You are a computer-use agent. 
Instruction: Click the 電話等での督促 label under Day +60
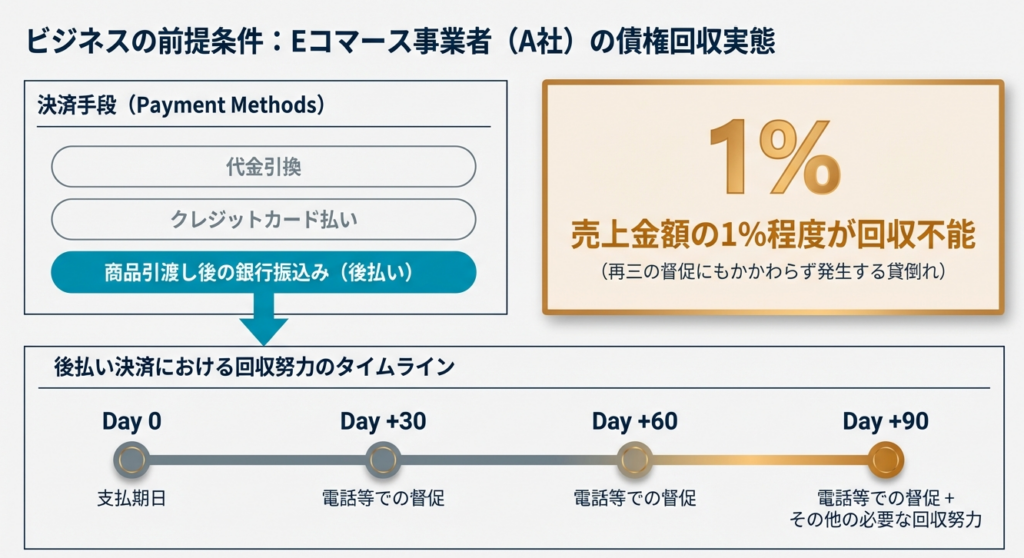point(634,497)
